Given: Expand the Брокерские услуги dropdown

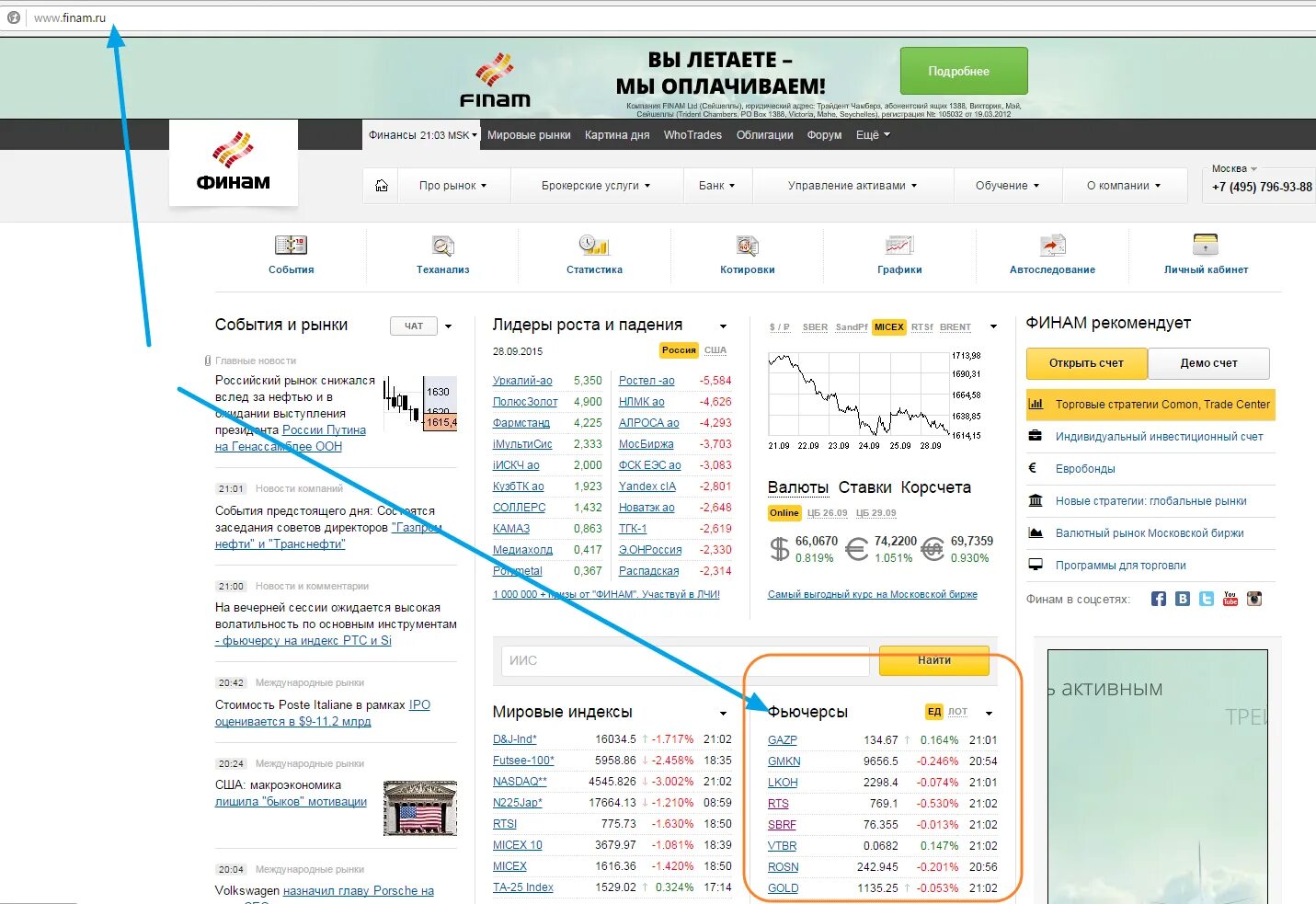Looking at the screenshot, I should click(596, 186).
